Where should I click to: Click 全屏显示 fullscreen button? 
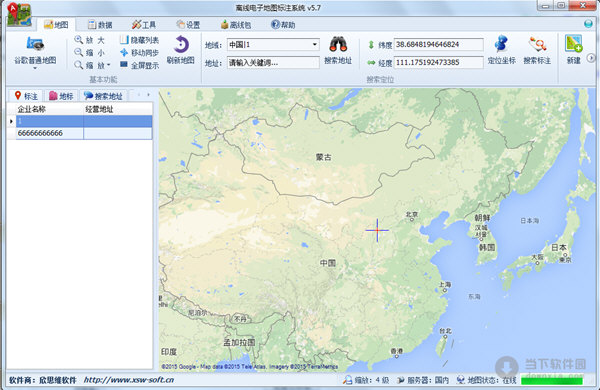coord(139,65)
